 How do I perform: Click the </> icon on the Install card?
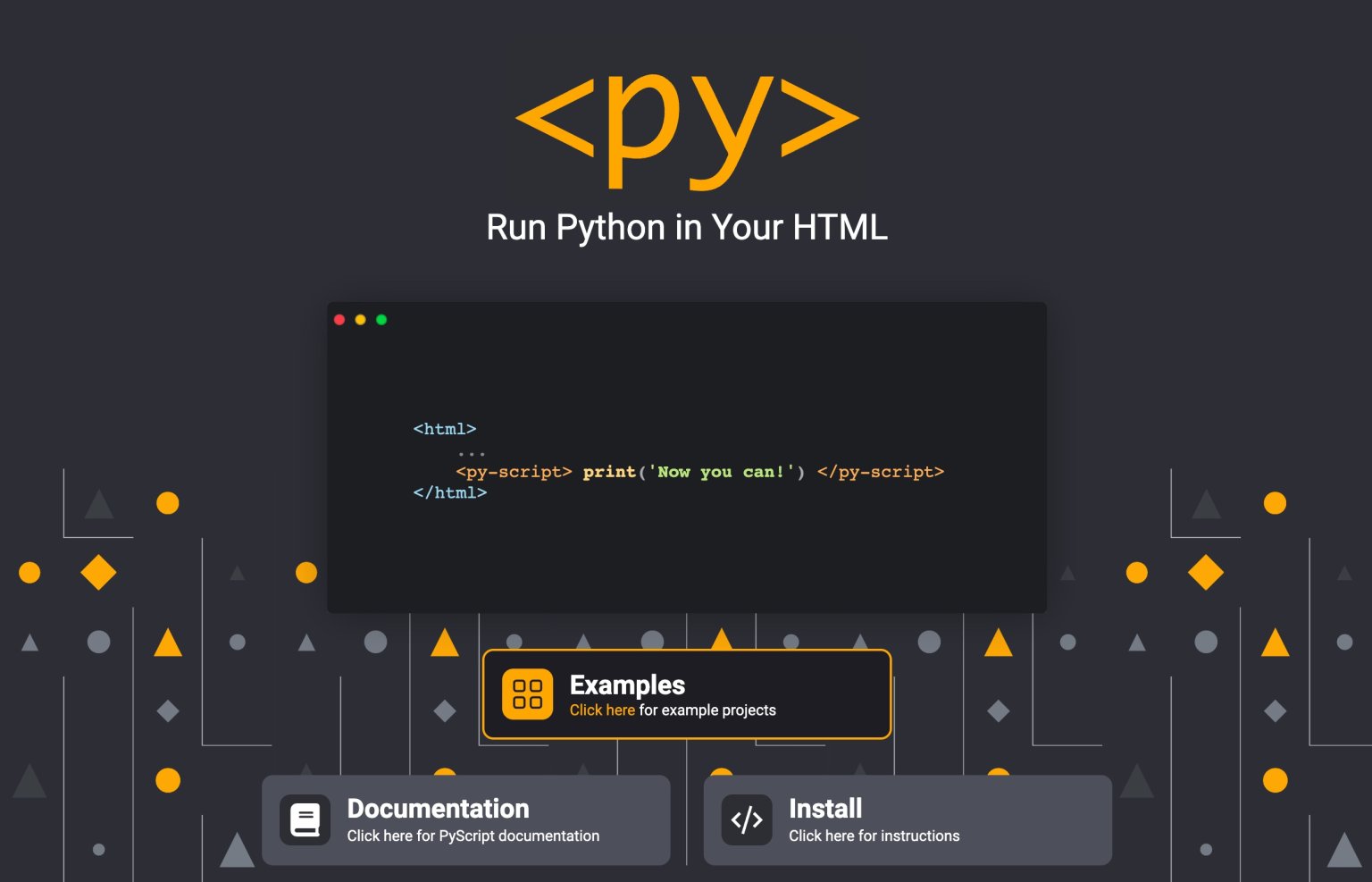point(747,819)
